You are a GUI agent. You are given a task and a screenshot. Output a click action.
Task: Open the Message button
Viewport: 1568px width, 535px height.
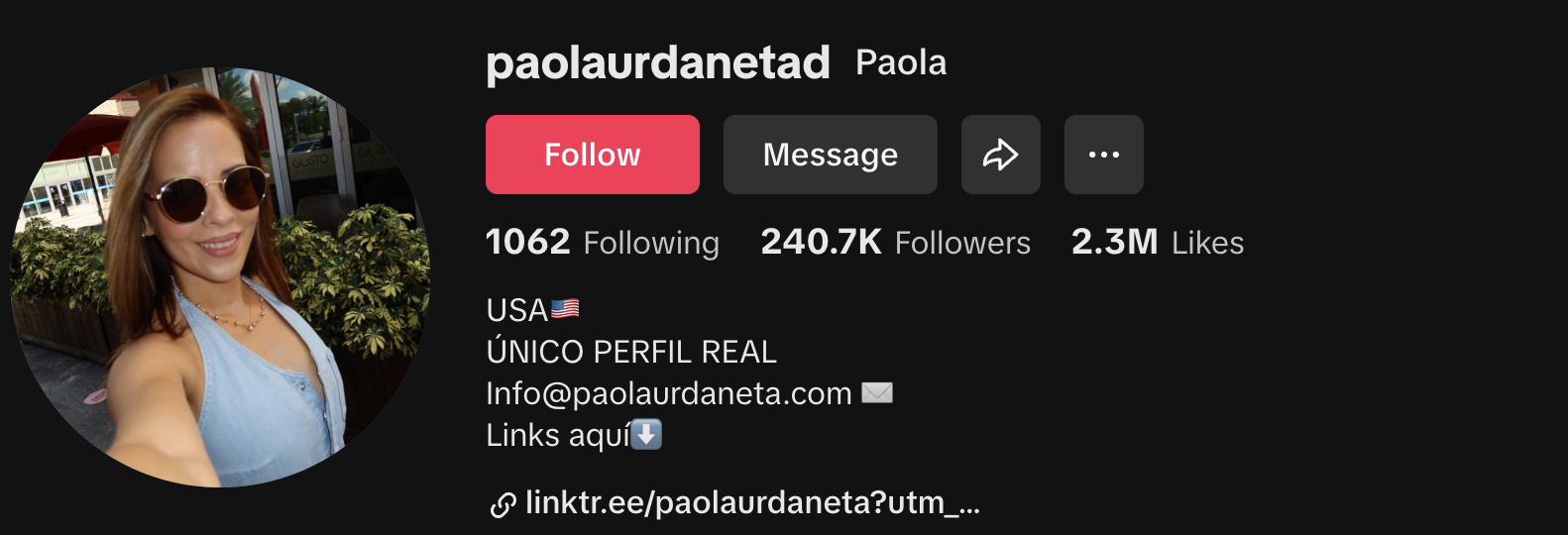(831, 155)
